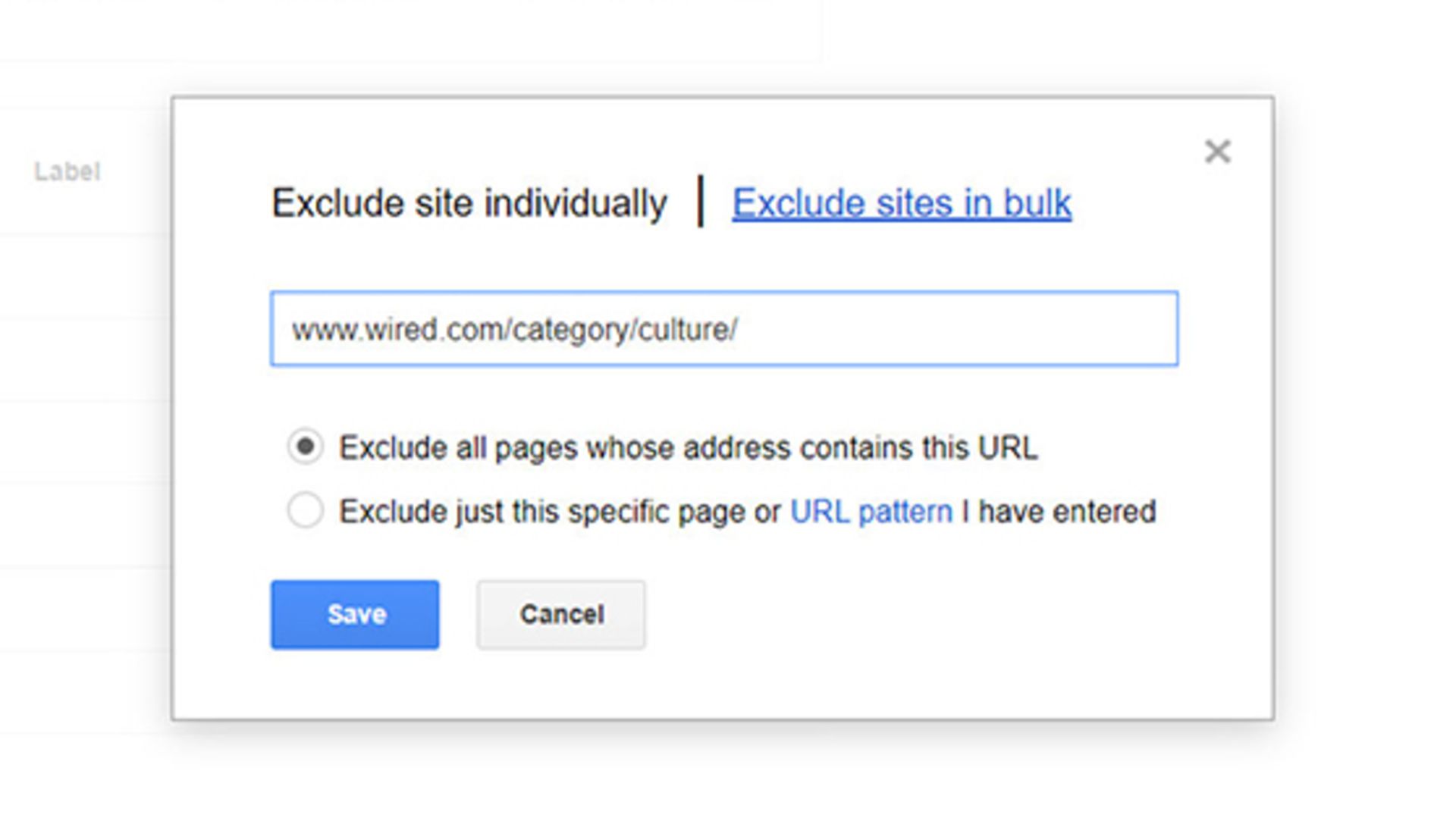Select "Exclude all pages" radio button

(305, 447)
